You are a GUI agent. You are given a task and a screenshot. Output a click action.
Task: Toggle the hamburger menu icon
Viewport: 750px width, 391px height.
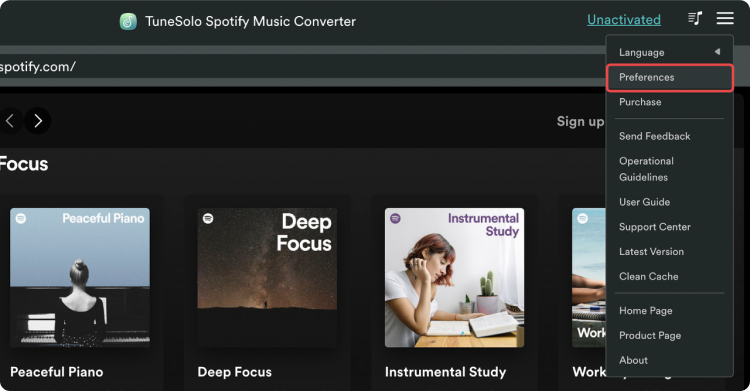(725, 19)
